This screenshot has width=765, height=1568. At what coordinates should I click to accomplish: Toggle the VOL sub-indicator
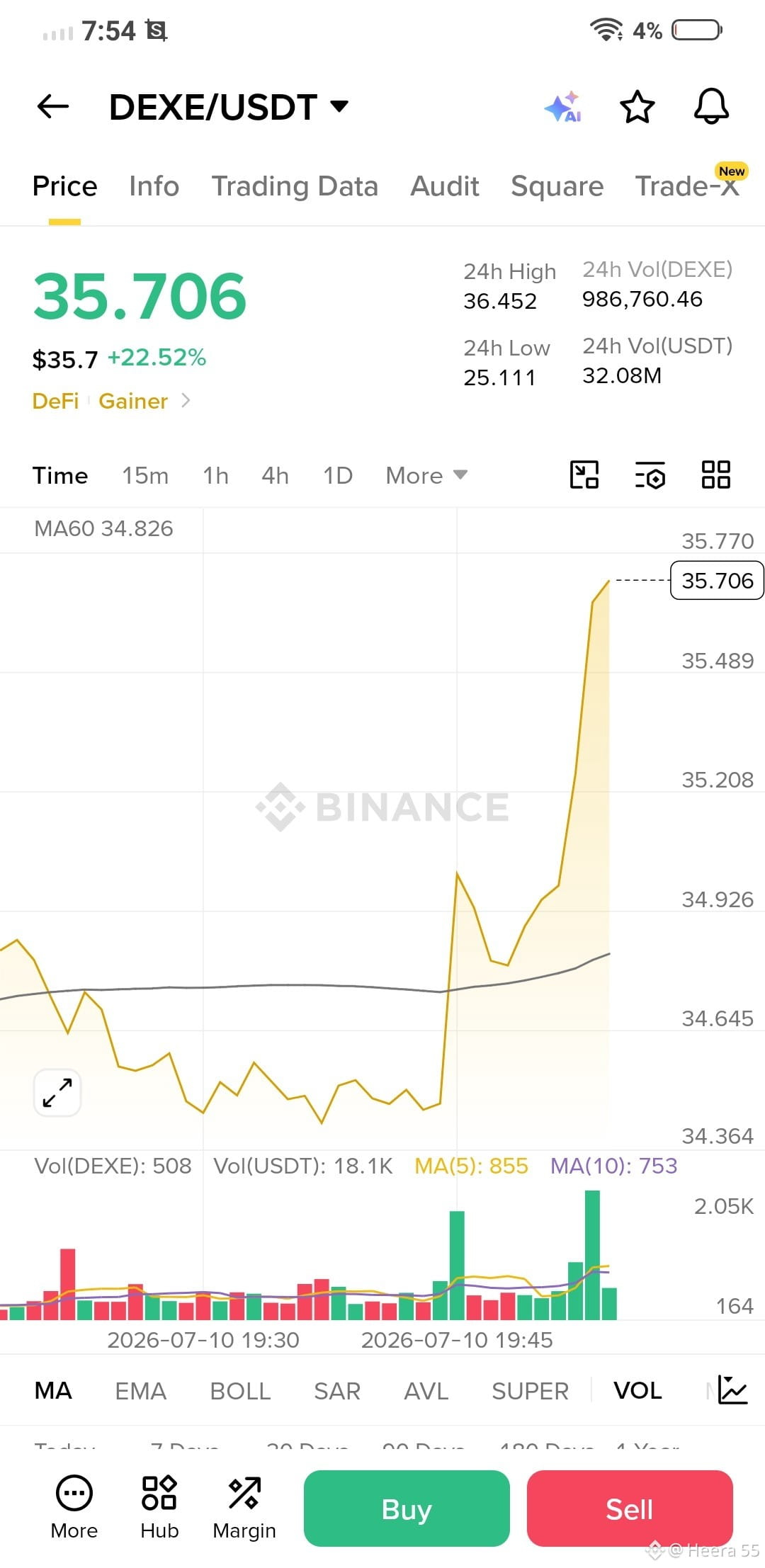pyautogui.click(x=637, y=1391)
